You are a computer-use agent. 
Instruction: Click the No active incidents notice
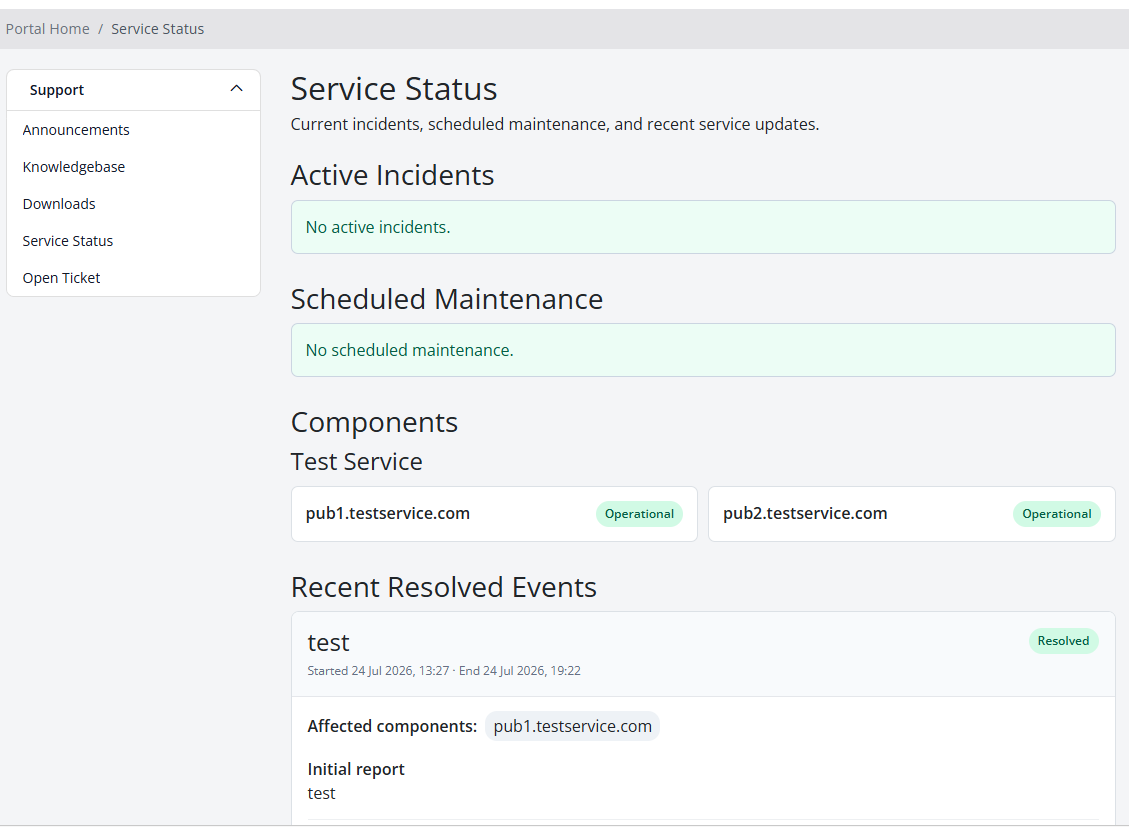tap(703, 227)
